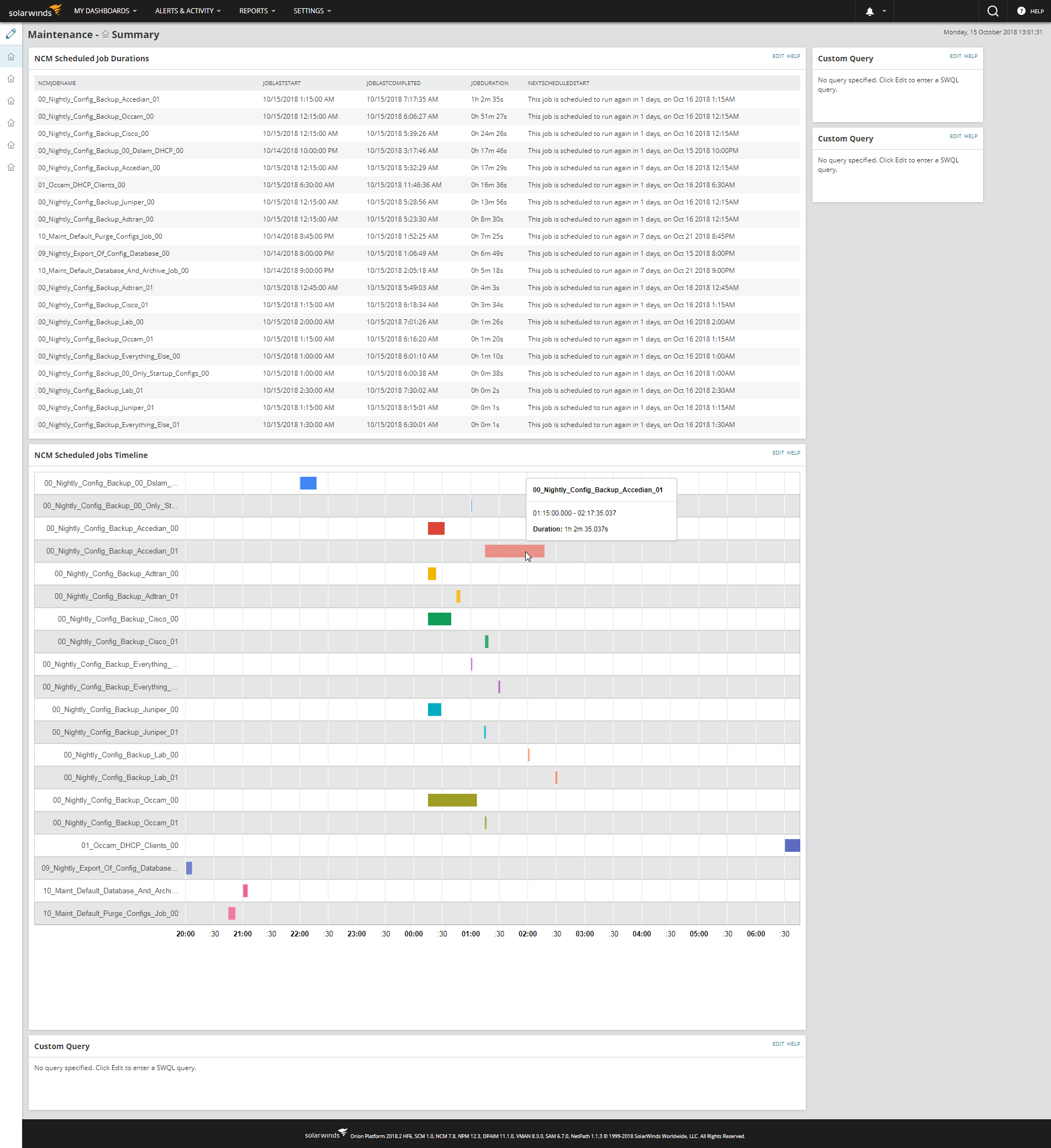Click the tooltip title 00_Nightly_Config_Backup_Accedian_01
Screen dimensions: 1051x1148
point(598,489)
